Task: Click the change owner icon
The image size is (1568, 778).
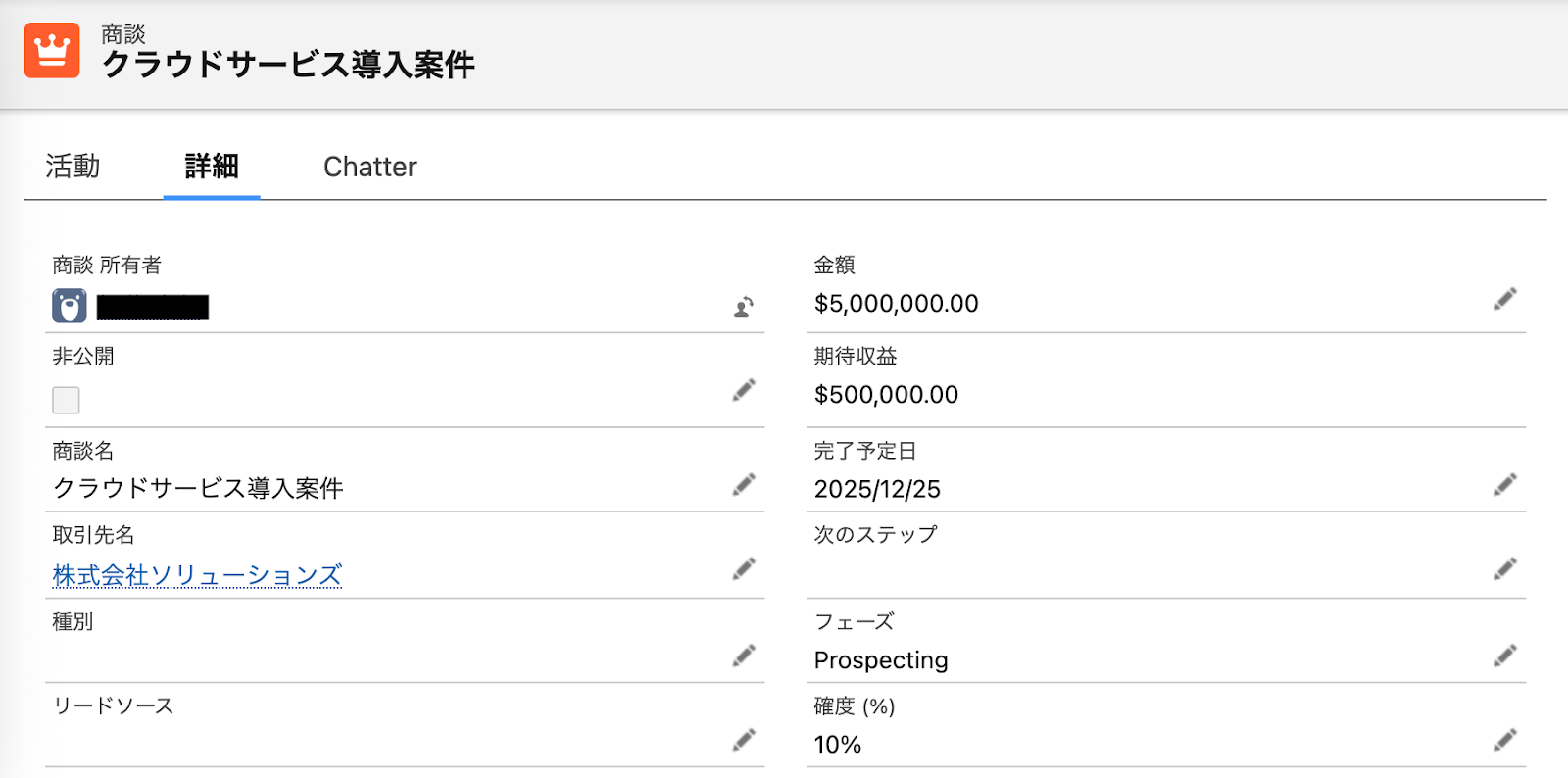Action: (x=744, y=307)
